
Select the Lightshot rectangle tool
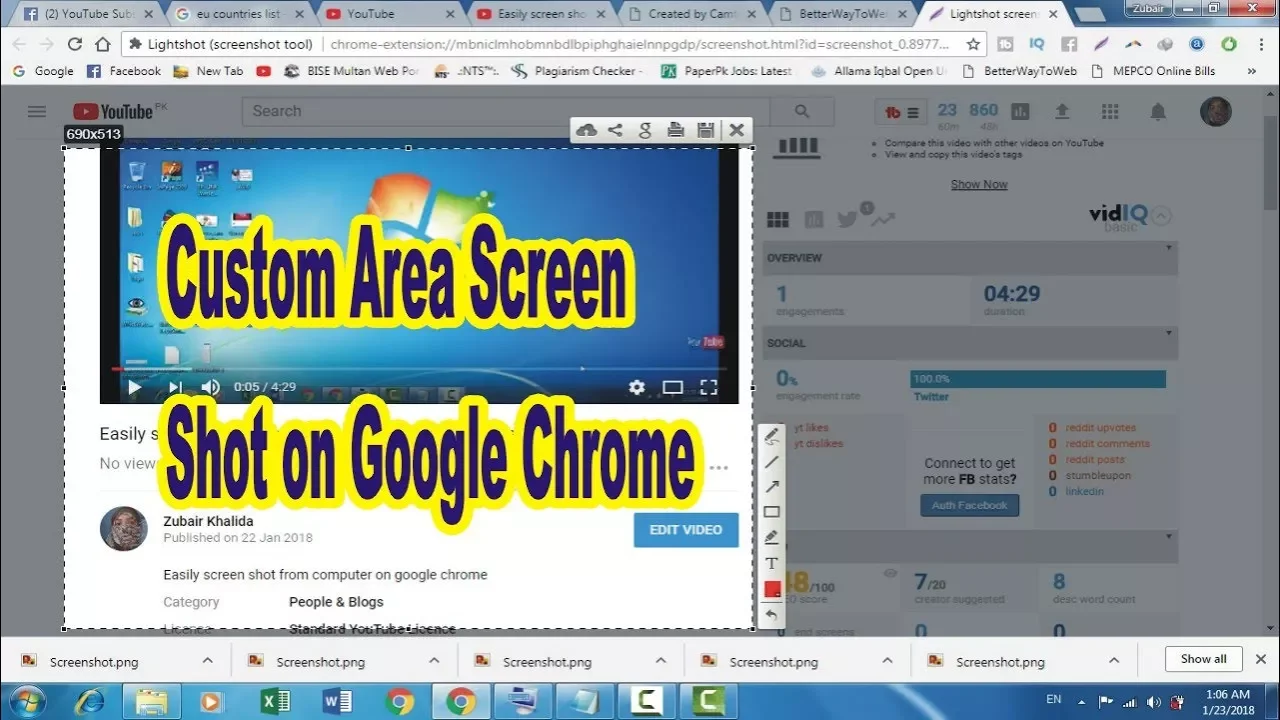tap(772, 512)
